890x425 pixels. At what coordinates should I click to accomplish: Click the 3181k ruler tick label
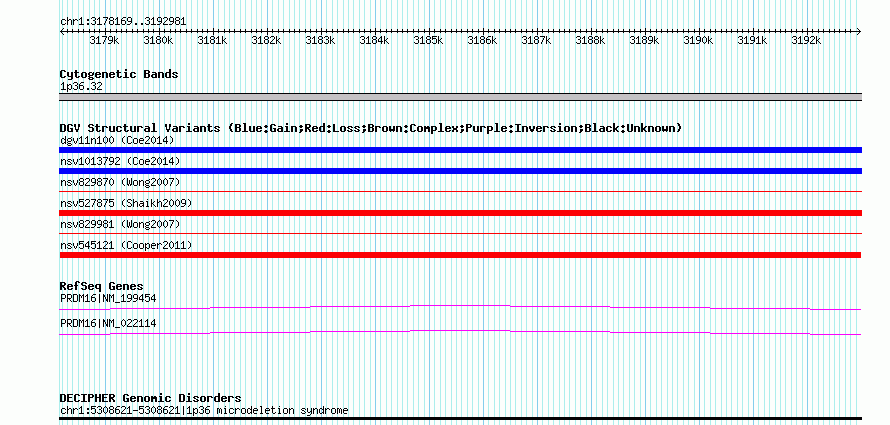pos(212,40)
